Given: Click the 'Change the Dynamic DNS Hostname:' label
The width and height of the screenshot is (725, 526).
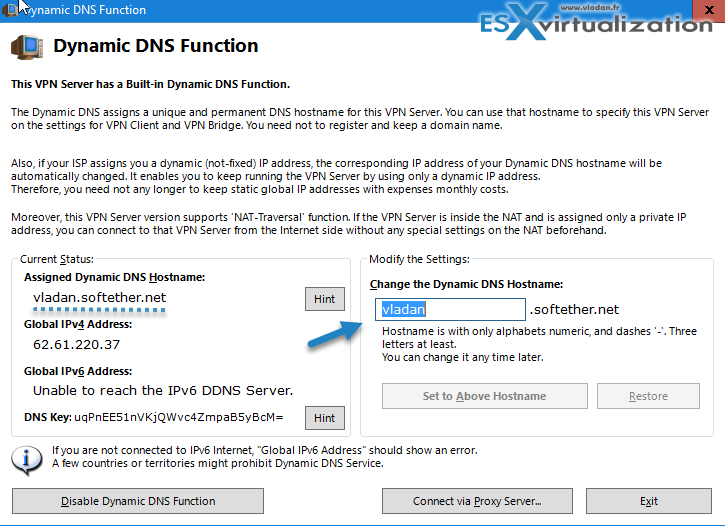Looking at the screenshot, I should (x=466, y=284).
